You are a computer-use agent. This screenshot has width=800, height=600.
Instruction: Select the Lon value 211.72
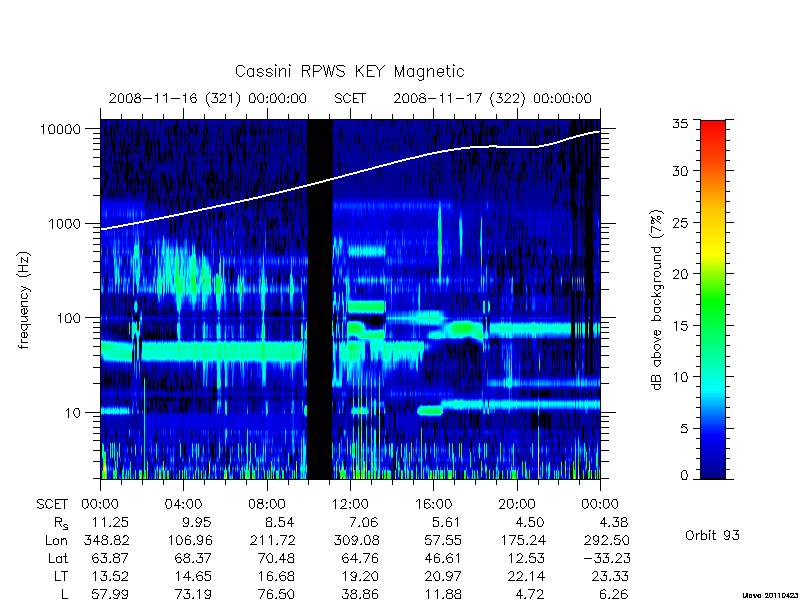pos(273,540)
